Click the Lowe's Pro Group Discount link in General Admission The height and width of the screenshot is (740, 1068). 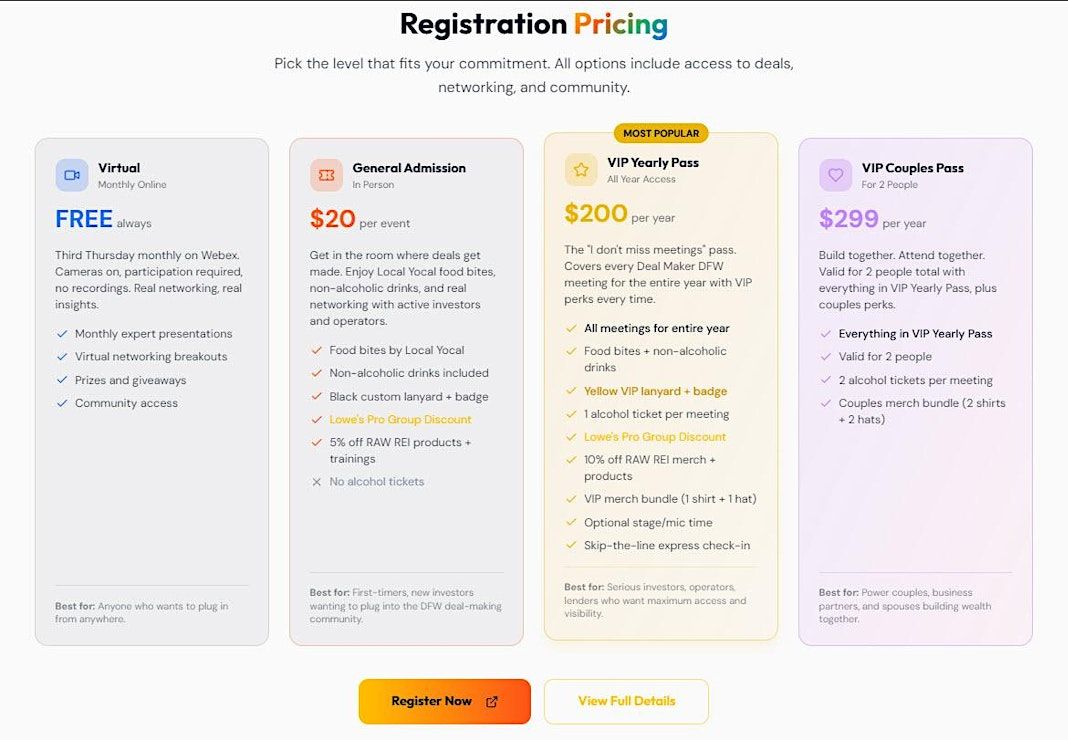pos(400,420)
